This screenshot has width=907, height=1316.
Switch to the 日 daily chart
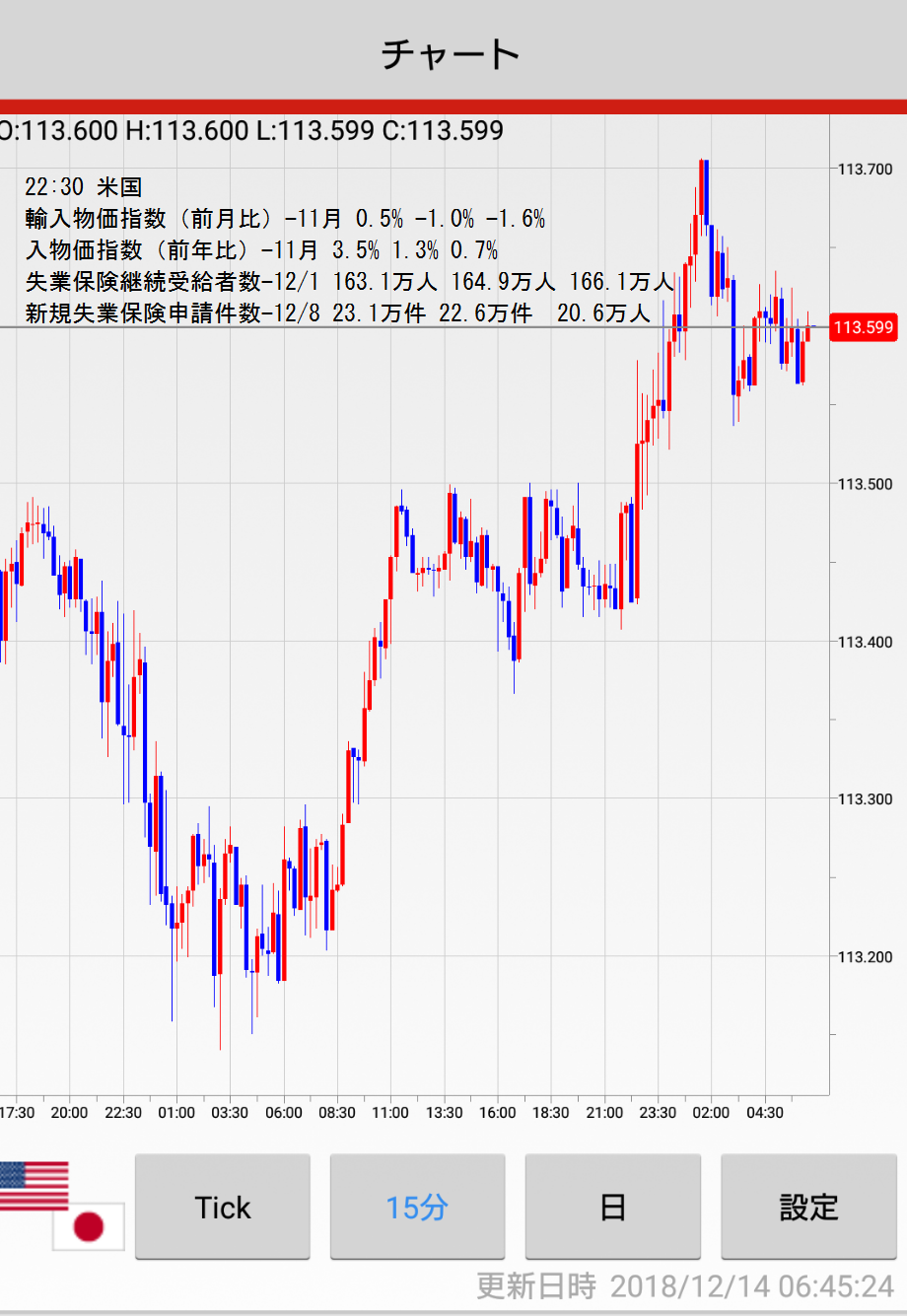(x=612, y=1208)
